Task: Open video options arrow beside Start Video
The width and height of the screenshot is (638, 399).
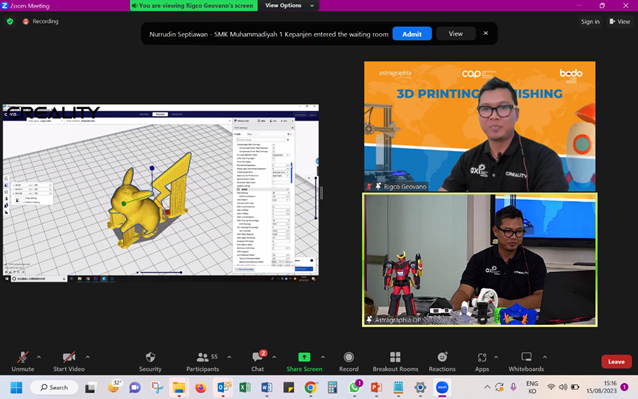Action: [x=88, y=357]
